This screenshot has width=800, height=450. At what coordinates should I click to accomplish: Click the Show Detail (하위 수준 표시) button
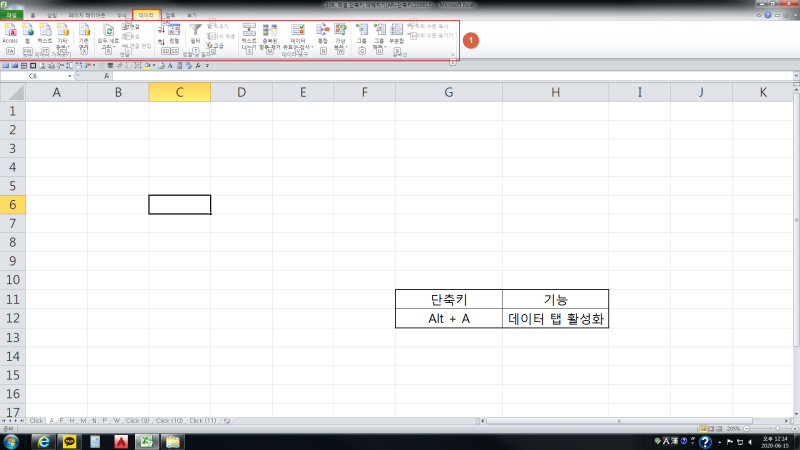[x=428, y=26]
